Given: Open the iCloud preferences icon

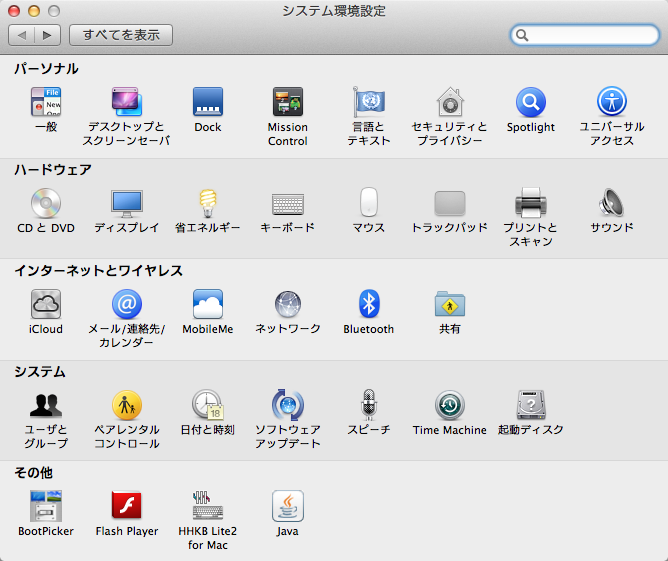Looking at the screenshot, I should 46,304.
